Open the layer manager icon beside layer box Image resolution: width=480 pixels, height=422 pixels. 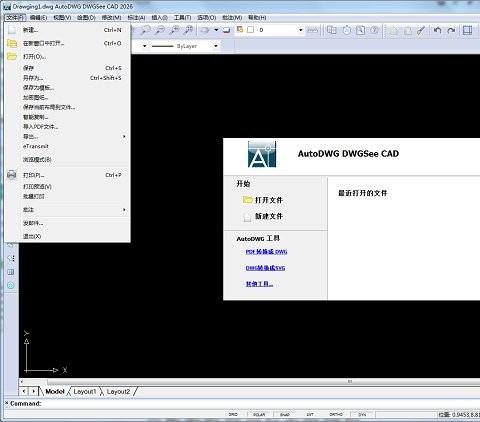pyautogui.click(x=240, y=30)
